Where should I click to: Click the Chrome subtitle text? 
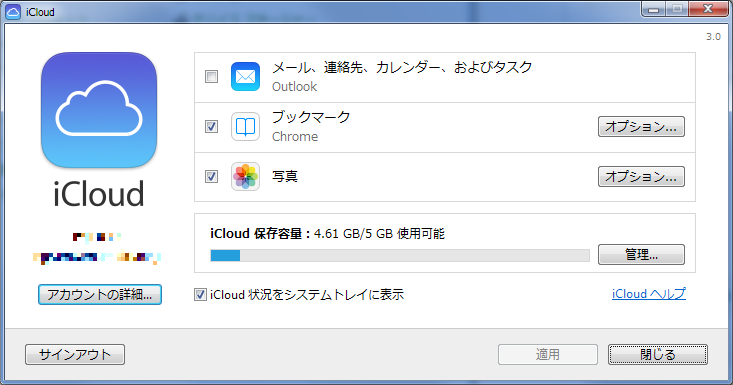(295, 137)
